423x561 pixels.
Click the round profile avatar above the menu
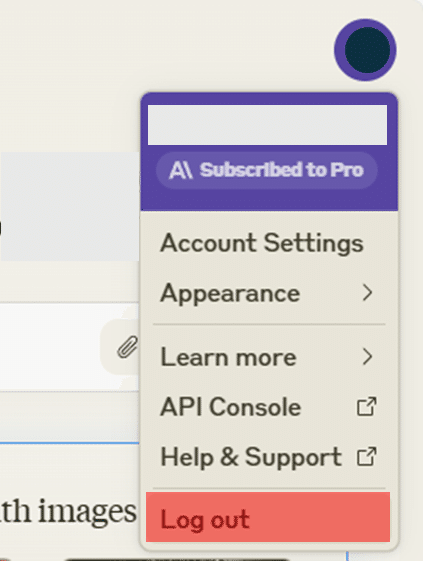coord(365,50)
